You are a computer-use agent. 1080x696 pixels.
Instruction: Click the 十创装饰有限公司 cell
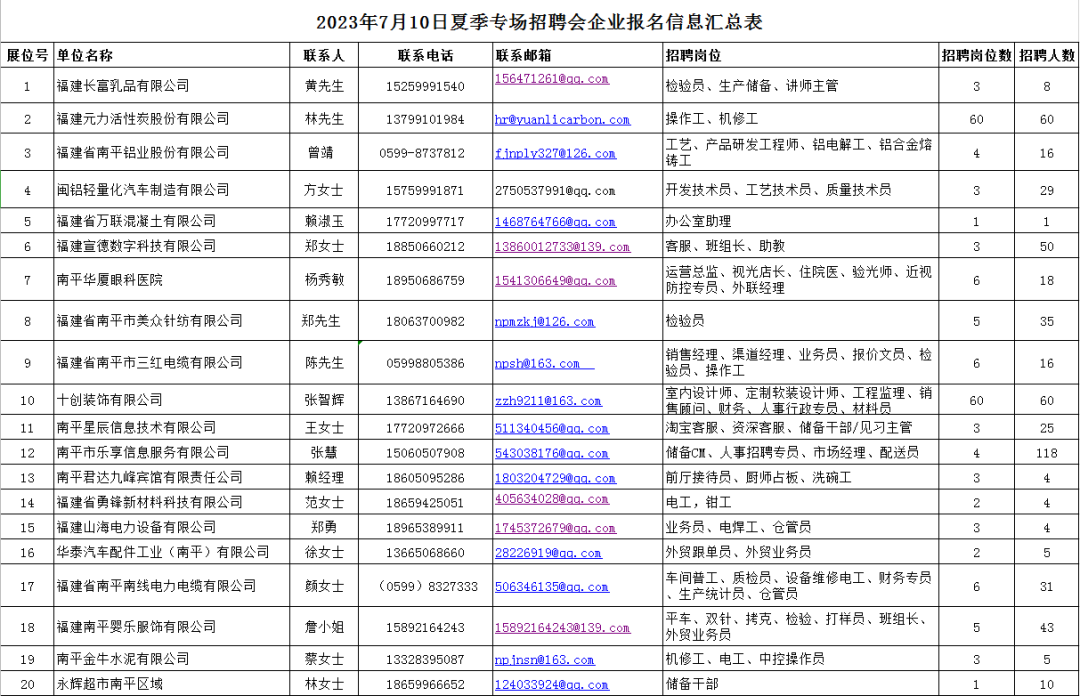pyautogui.click(x=110, y=400)
